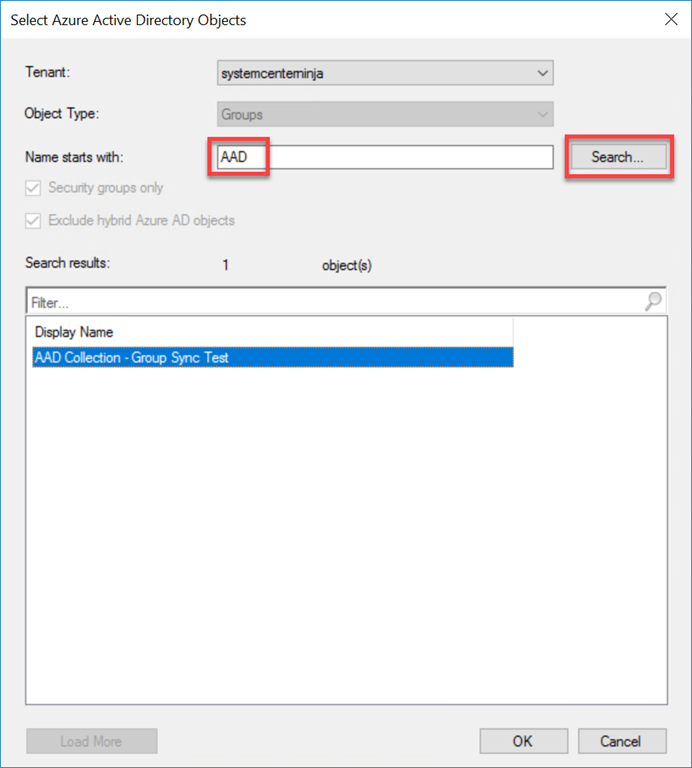Toggle the Security groups only checkbox
The image size is (692, 768).
[x=35, y=188]
